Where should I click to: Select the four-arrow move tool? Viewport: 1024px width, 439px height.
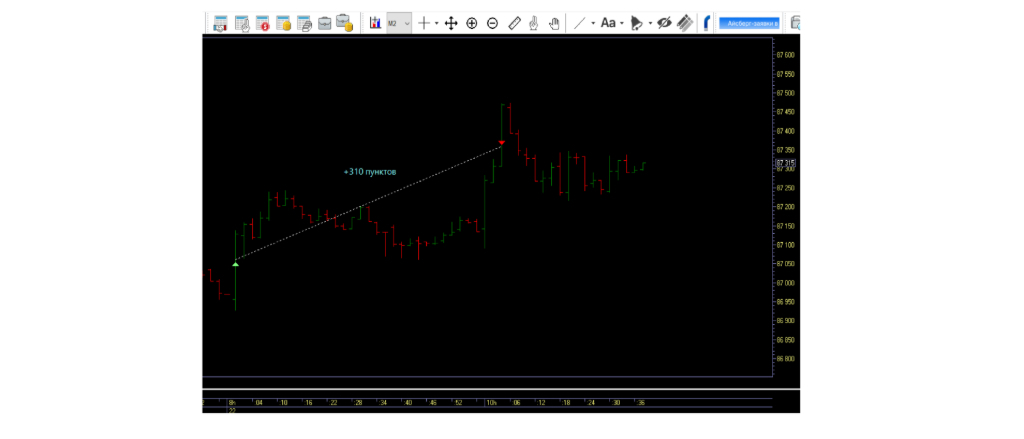tap(451, 23)
